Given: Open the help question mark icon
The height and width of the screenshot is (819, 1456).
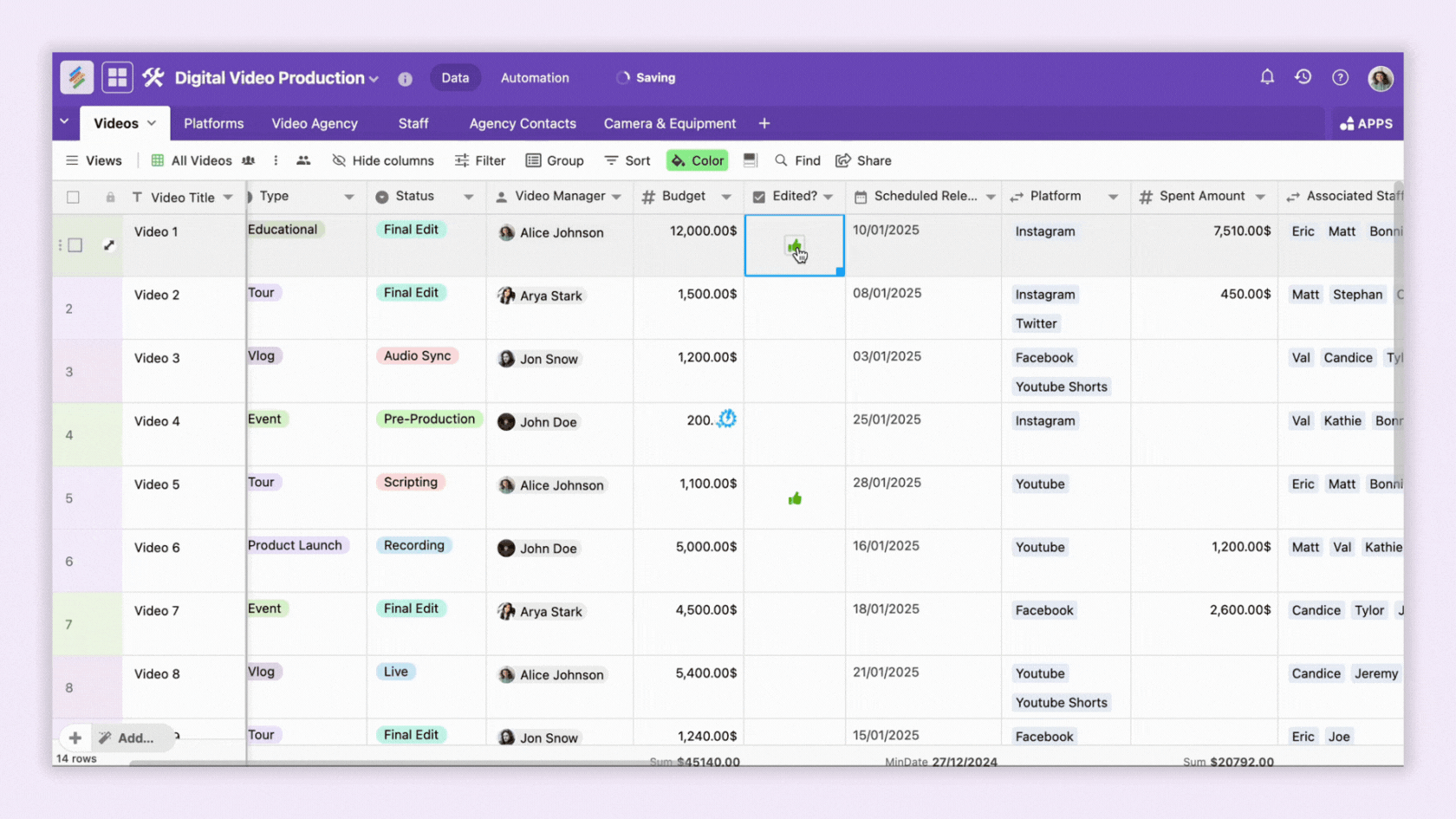Looking at the screenshot, I should pos(1341,78).
